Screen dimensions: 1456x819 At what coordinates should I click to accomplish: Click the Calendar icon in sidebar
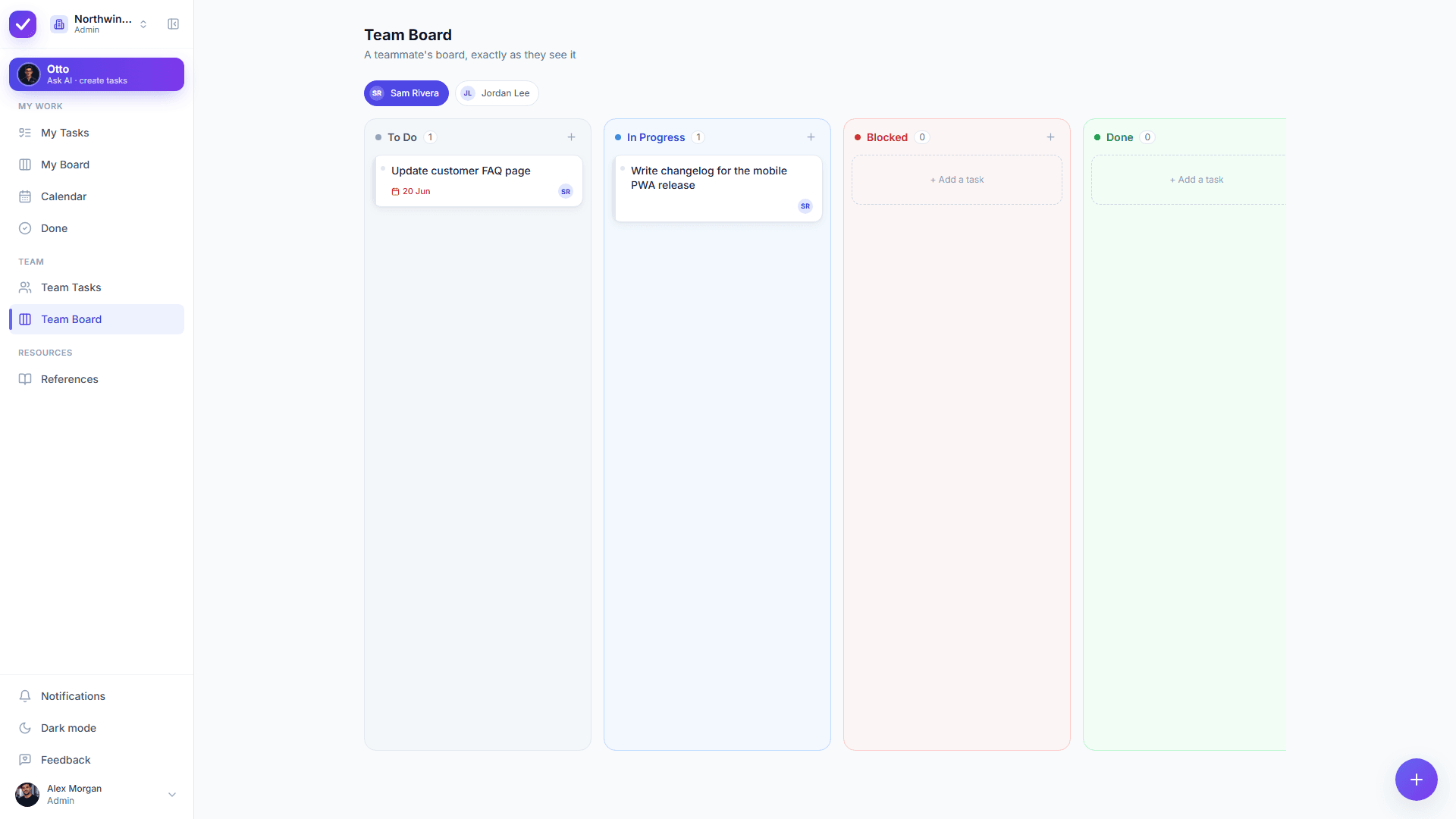tap(25, 196)
